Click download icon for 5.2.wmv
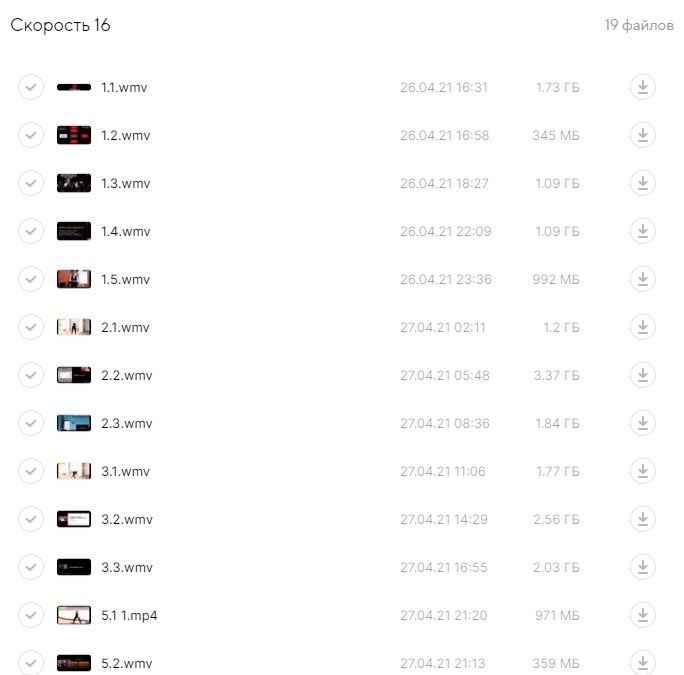The height and width of the screenshot is (675, 684). (643, 662)
